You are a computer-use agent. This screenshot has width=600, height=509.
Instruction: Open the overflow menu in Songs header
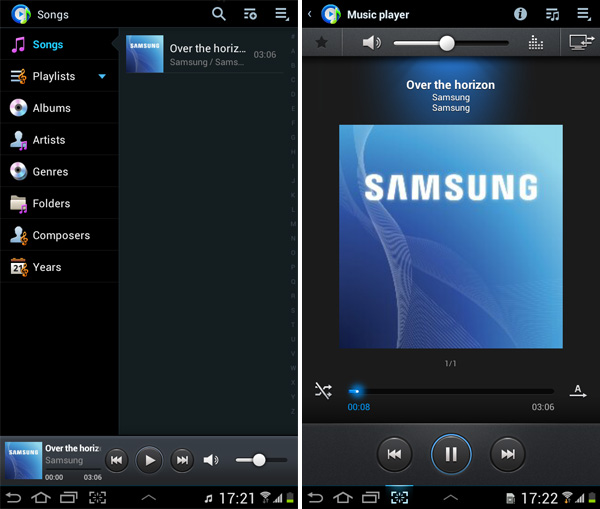point(282,14)
